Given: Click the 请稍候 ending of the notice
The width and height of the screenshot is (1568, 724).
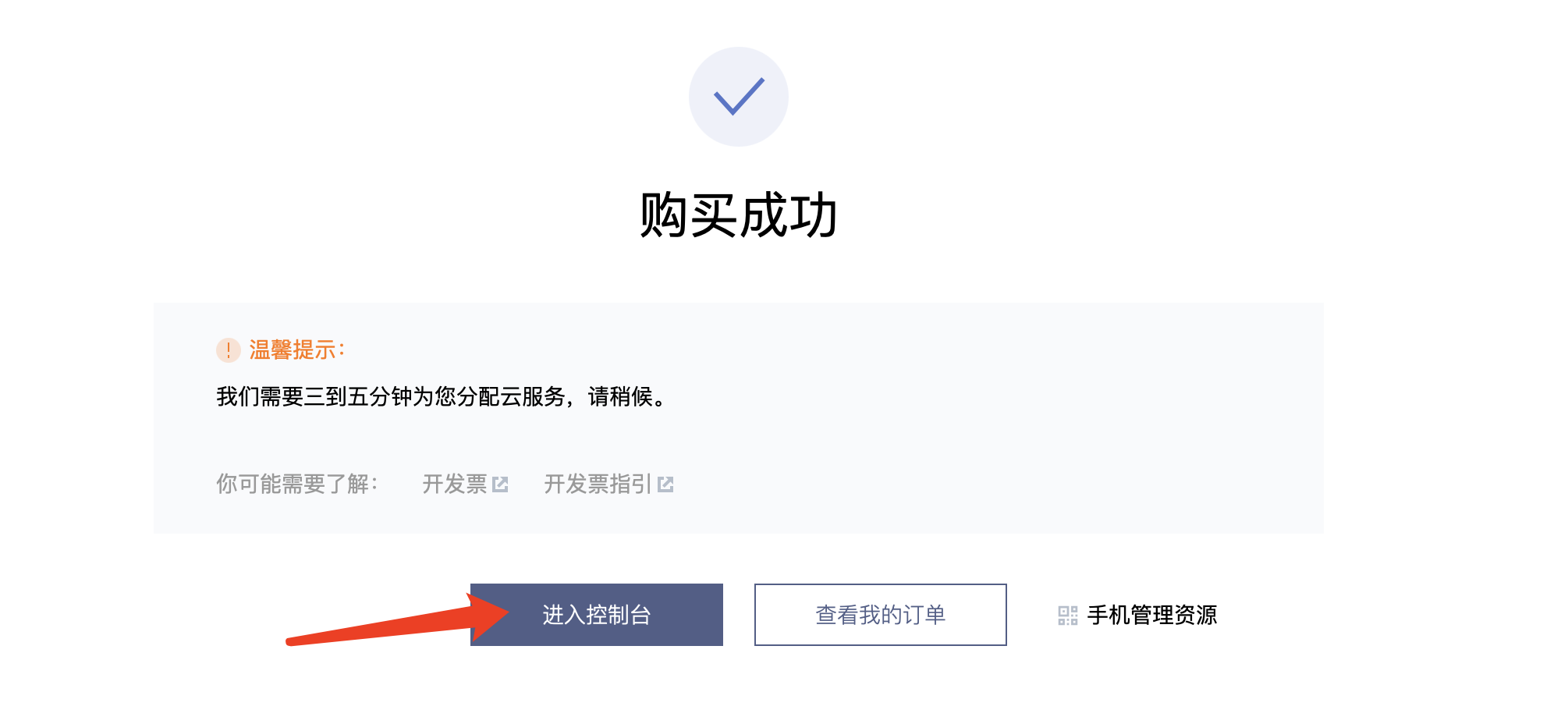Looking at the screenshot, I should [x=628, y=397].
